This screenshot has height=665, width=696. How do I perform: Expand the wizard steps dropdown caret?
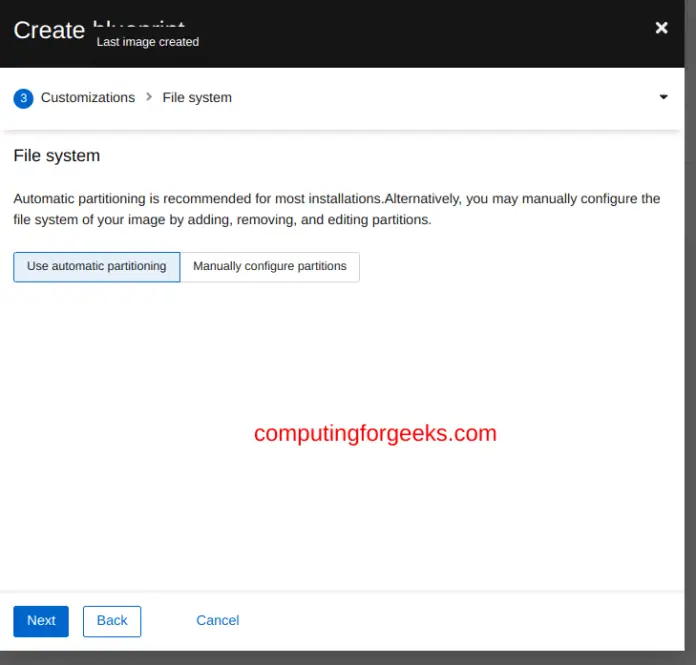[663, 98]
